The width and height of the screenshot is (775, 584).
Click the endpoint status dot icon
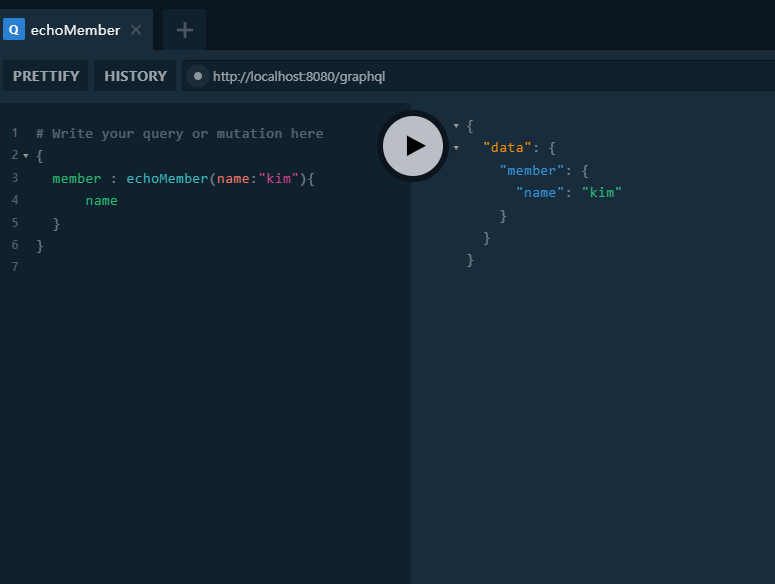pyautogui.click(x=198, y=76)
